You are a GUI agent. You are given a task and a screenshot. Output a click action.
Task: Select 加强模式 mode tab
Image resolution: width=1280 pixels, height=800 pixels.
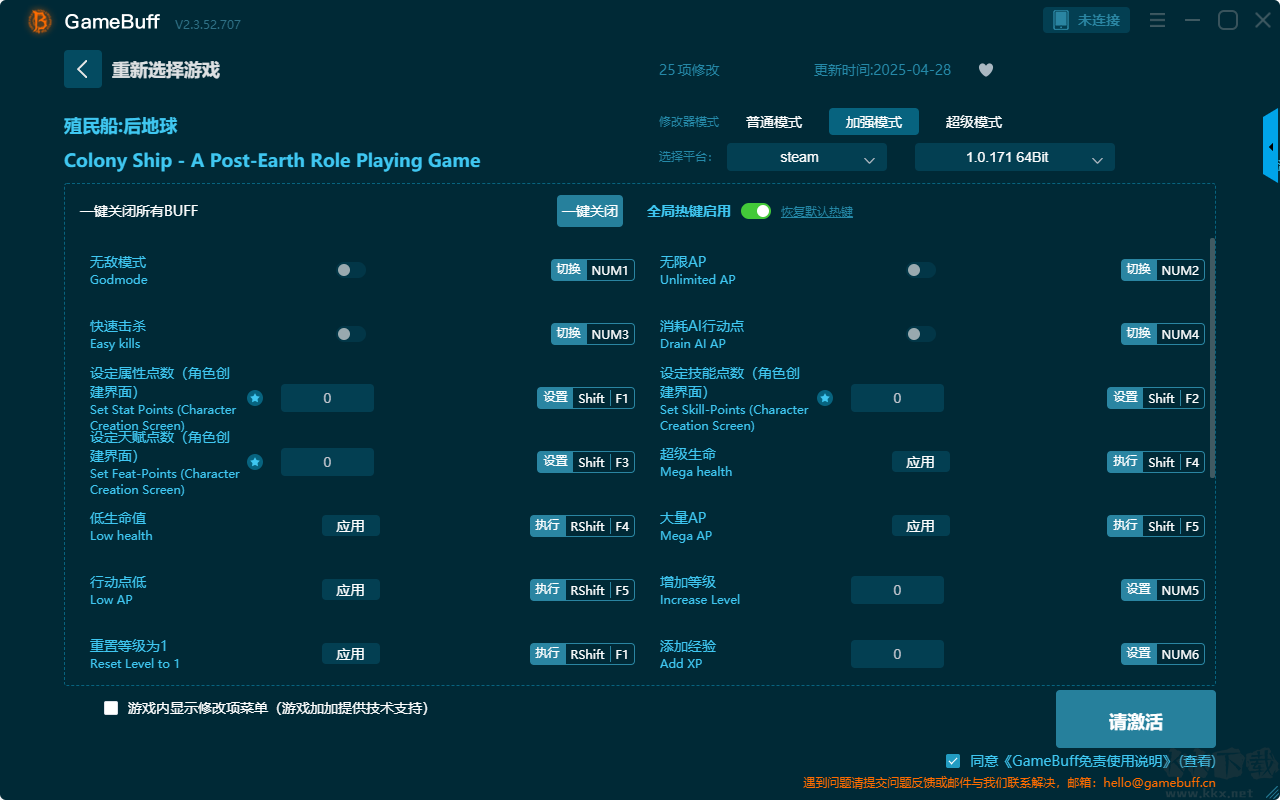(x=874, y=122)
